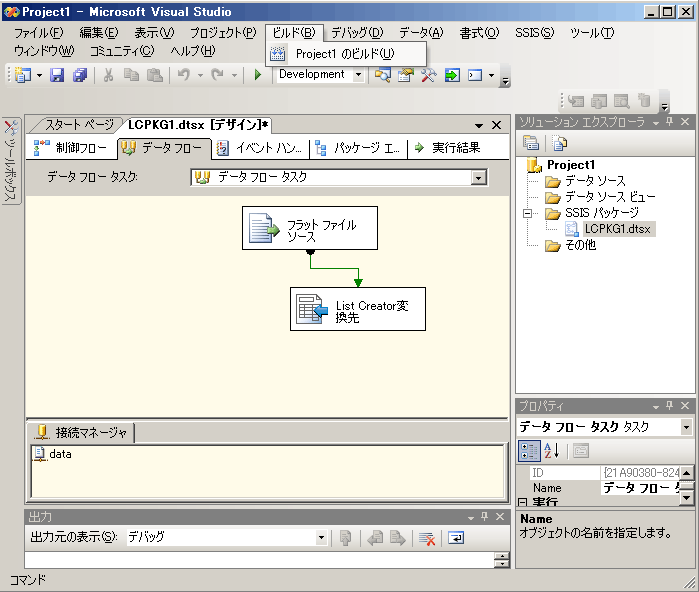Screen dimensions: 699x592
Task: Sort properties alphabetically with A-Z icon
Action: tap(552, 451)
